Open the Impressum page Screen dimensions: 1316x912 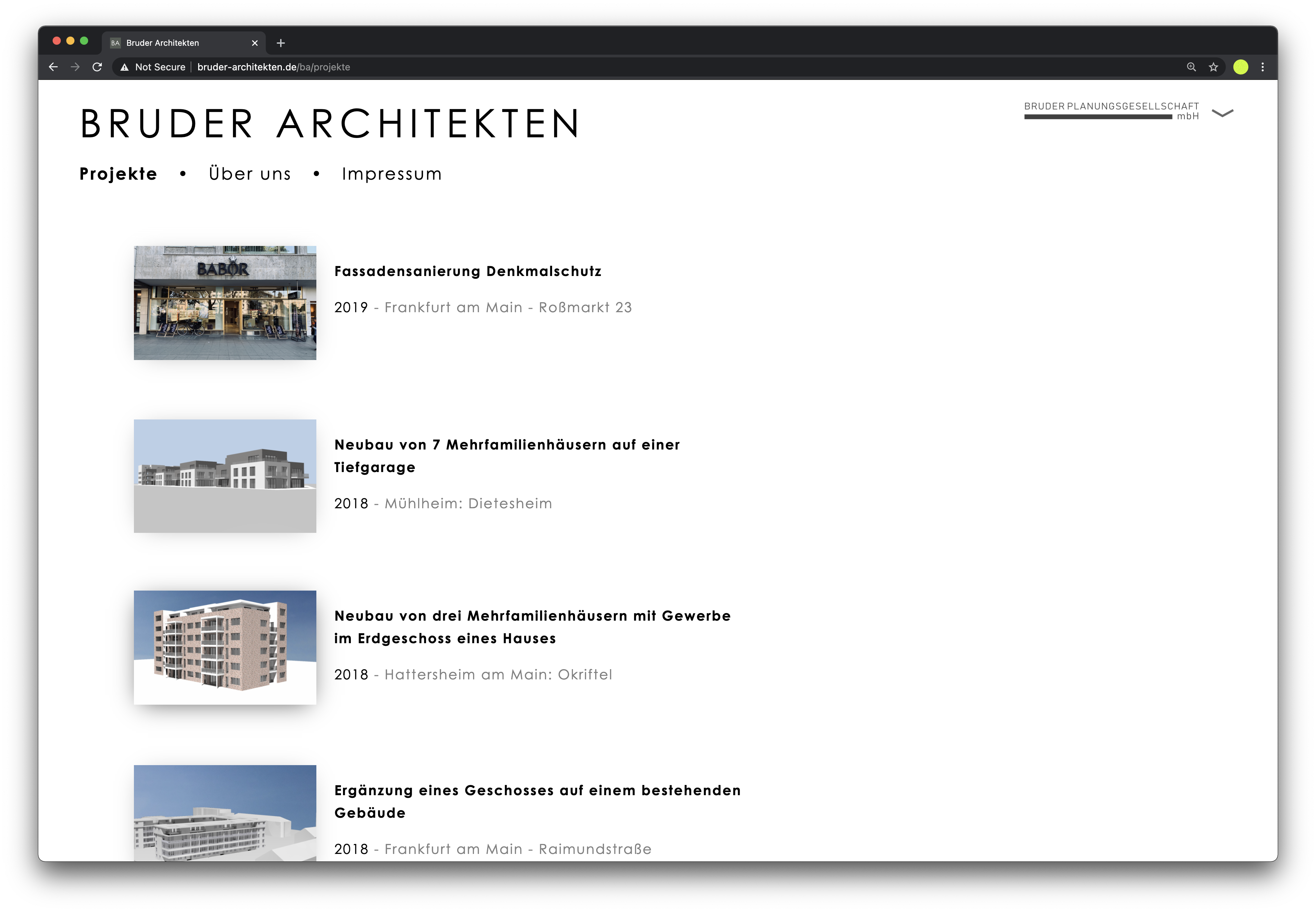coord(392,174)
